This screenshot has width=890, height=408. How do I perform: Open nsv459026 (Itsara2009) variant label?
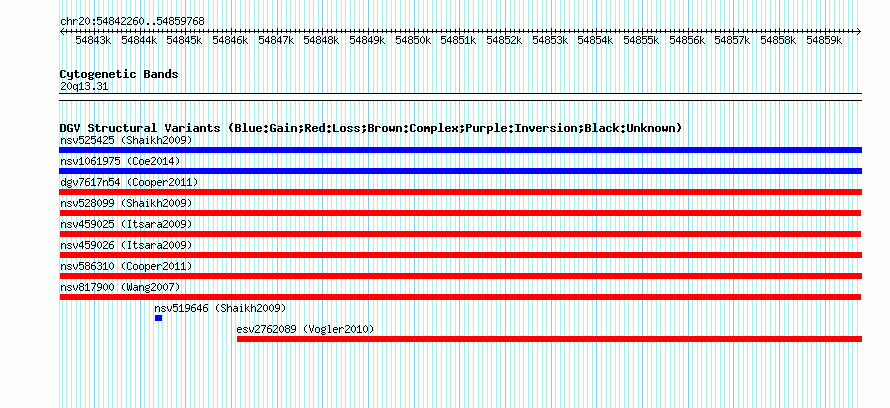click(126, 245)
